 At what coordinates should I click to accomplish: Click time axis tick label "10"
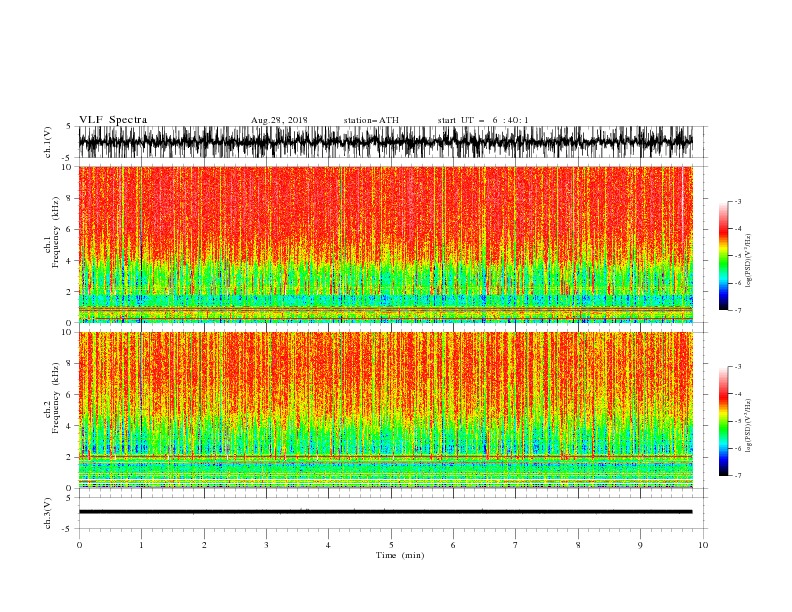pyautogui.click(x=703, y=545)
